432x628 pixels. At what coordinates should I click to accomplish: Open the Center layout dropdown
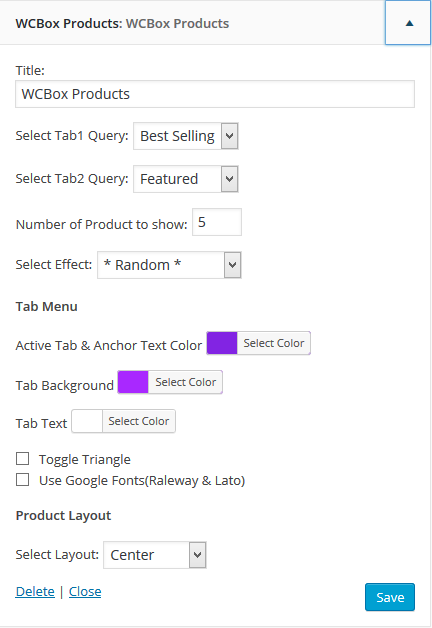click(155, 555)
